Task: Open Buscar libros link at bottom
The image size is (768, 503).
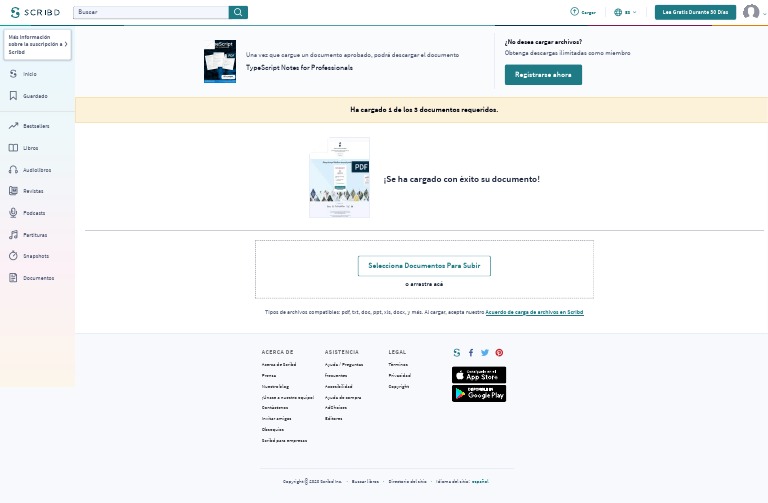Action: [x=365, y=481]
